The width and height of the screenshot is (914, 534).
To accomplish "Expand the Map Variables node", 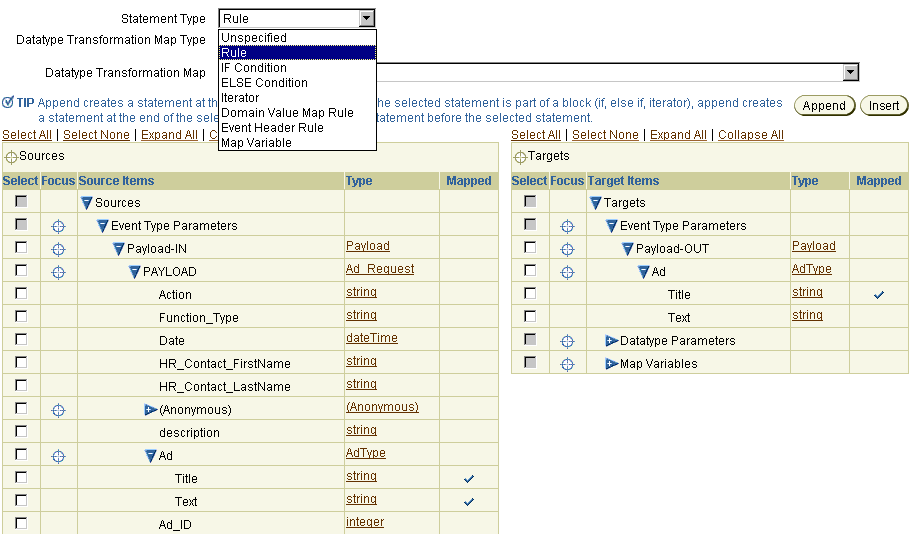I will coord(611,364).
